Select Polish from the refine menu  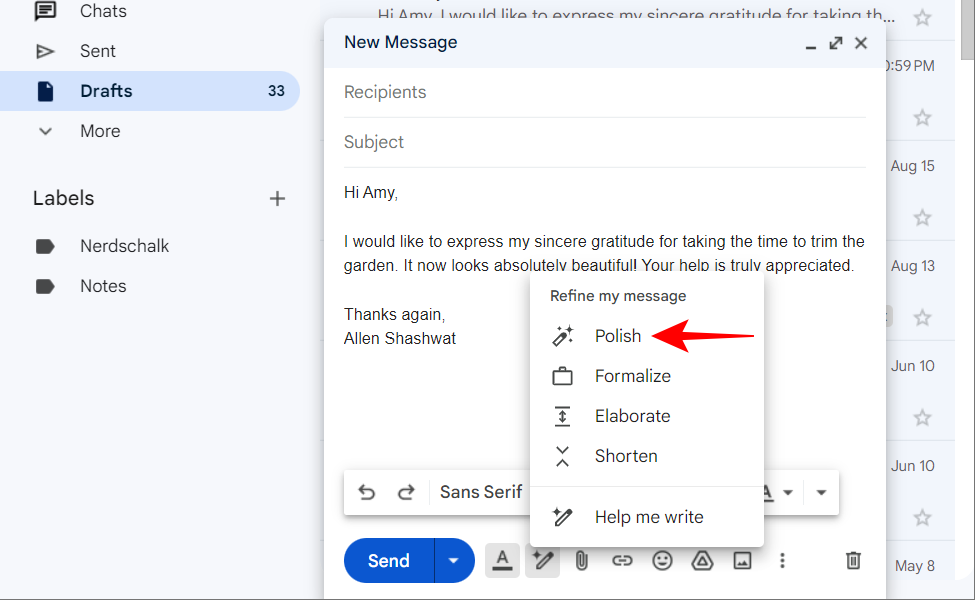coord(617,336)
